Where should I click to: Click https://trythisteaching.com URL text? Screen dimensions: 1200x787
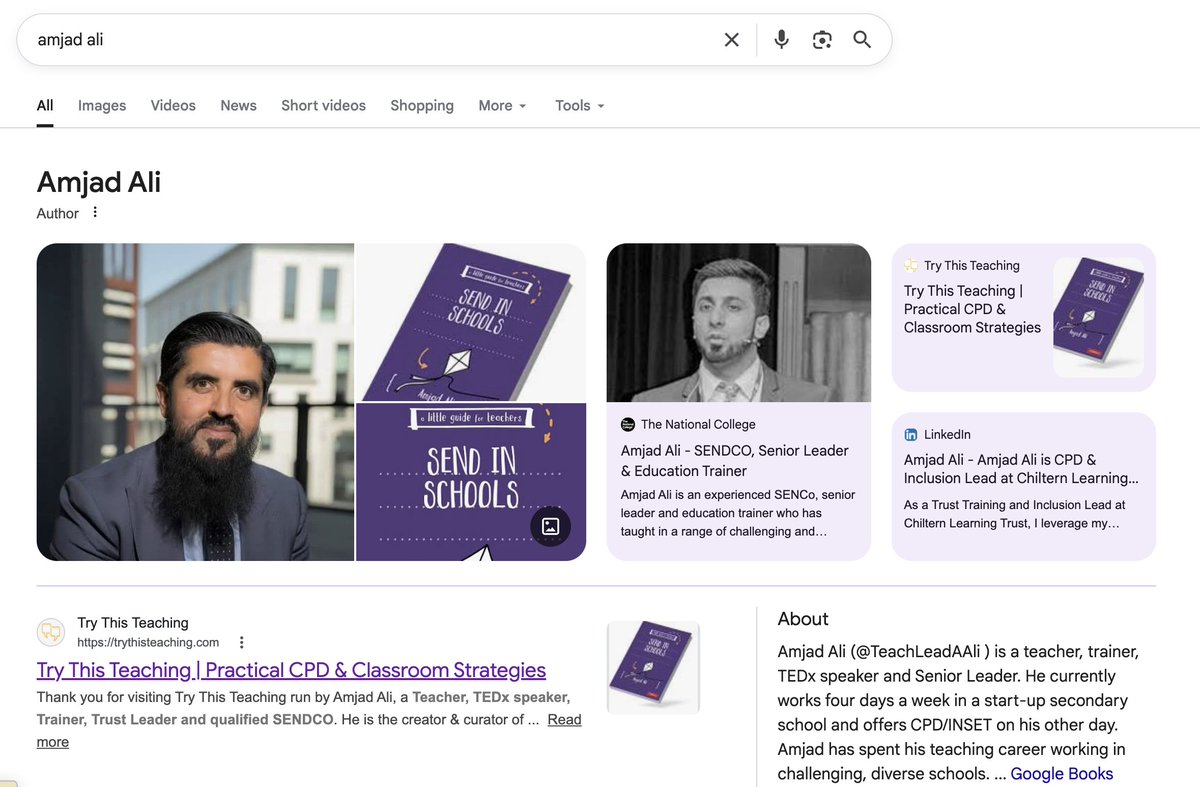(x=148, y=643)
